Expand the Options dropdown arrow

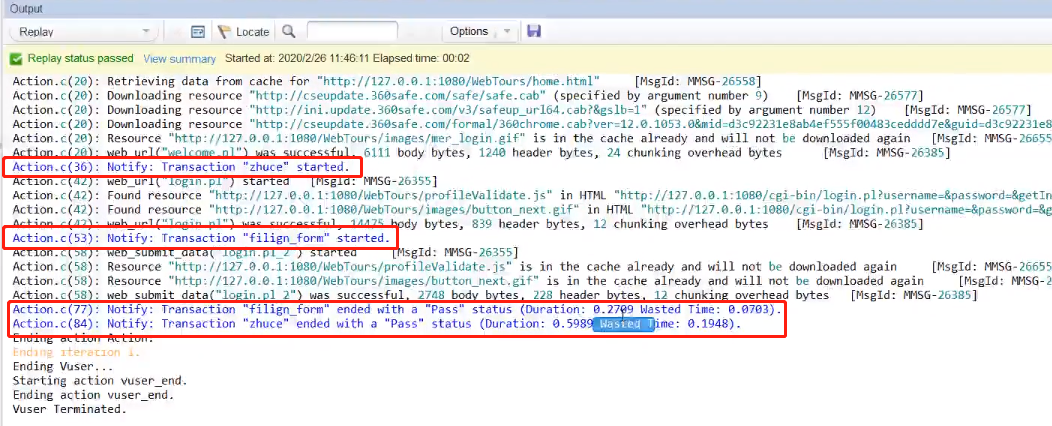[x=507, y=32]
